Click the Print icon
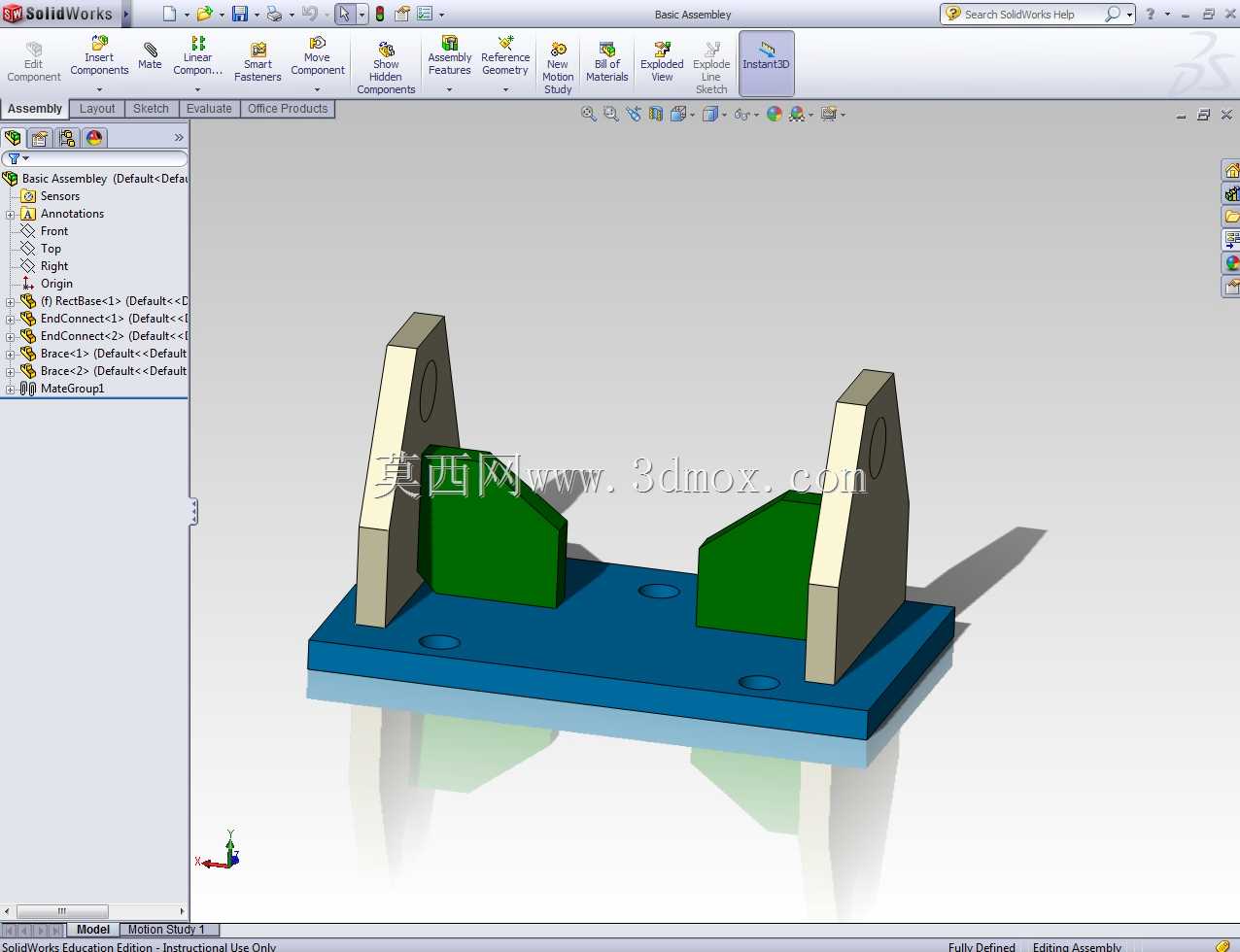1240x952 pixels. click(274, 14)
